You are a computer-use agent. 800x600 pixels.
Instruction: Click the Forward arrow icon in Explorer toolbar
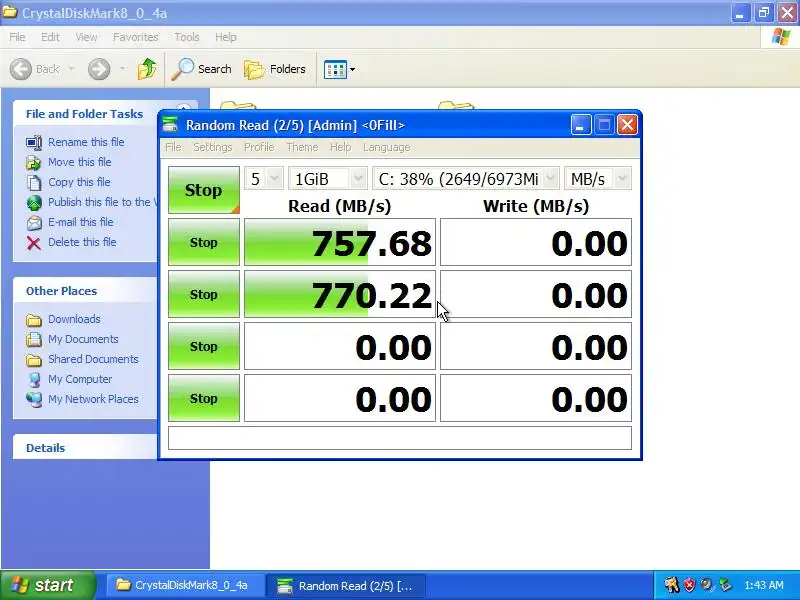click(99, 69)
